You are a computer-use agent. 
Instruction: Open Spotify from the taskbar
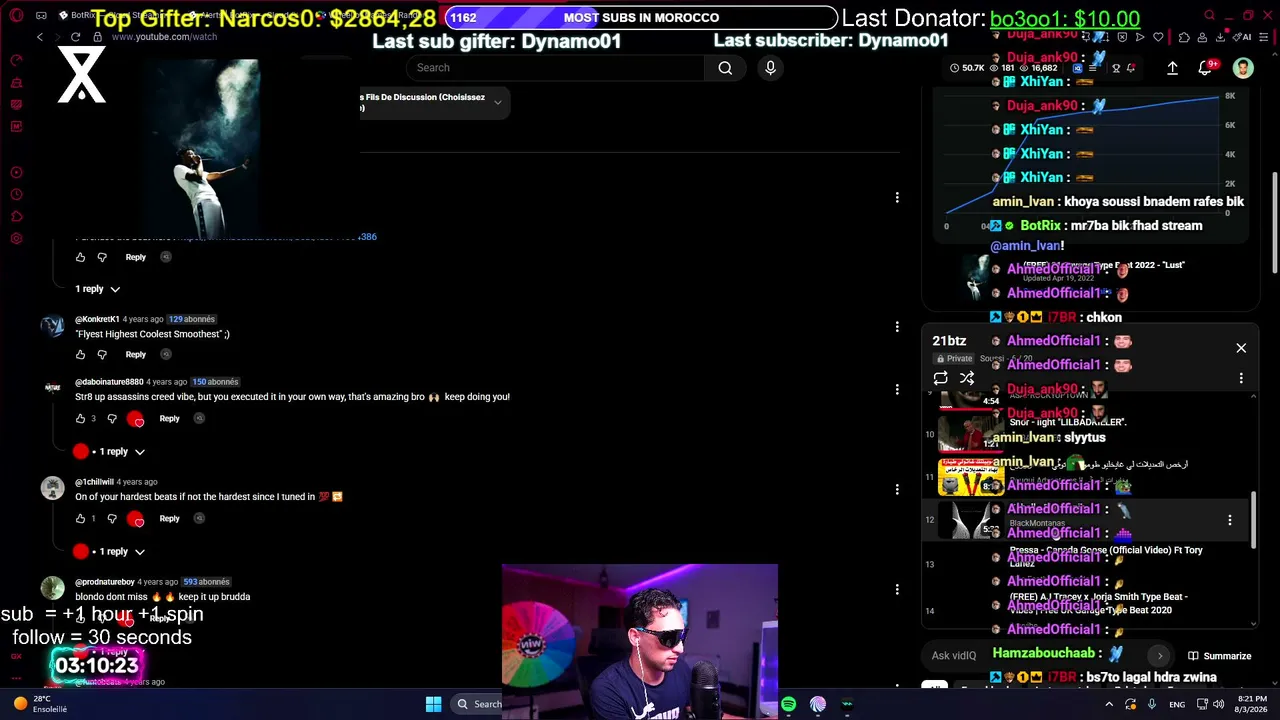[x=789, y=704]
